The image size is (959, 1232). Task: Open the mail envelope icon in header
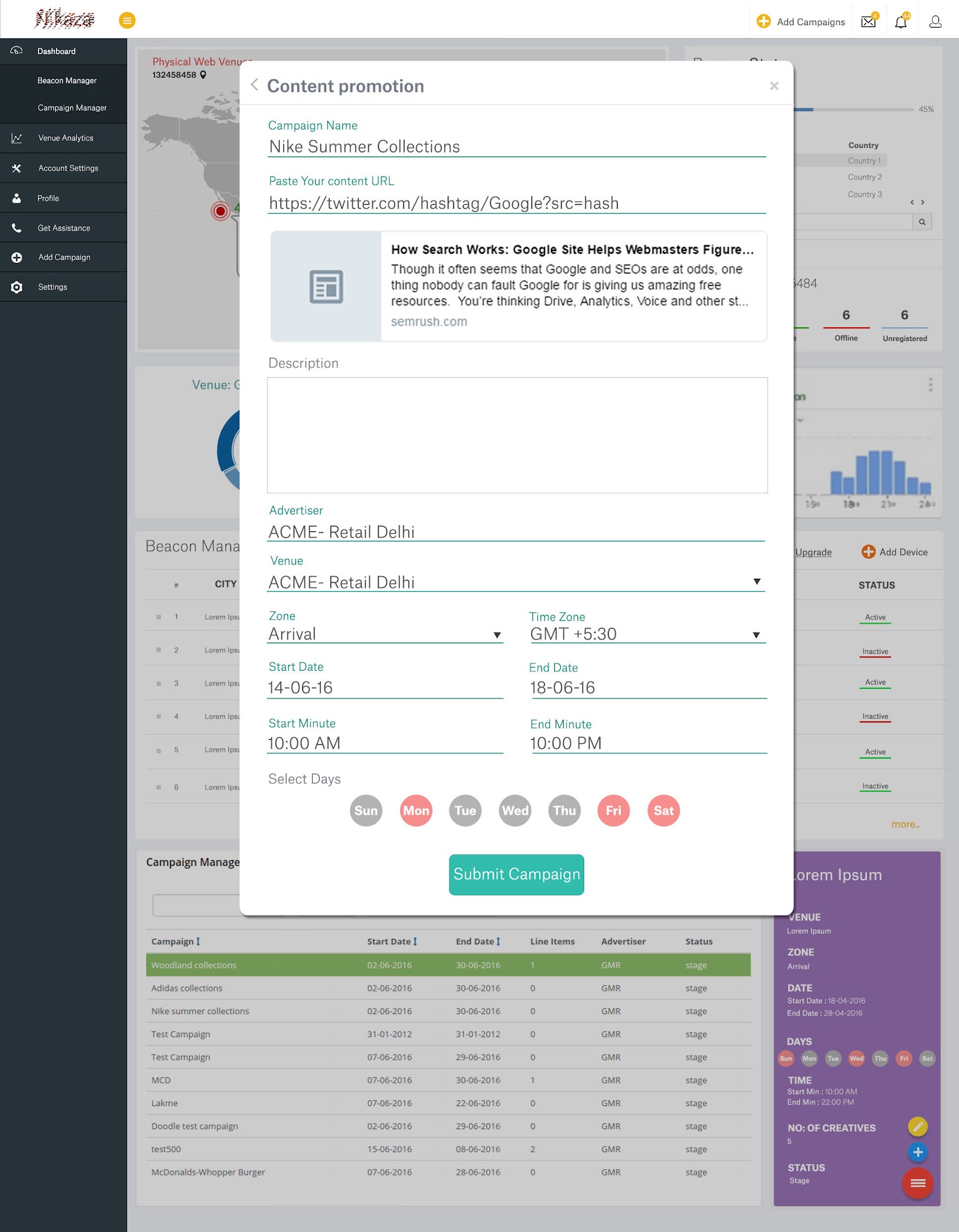click(868, 22)
